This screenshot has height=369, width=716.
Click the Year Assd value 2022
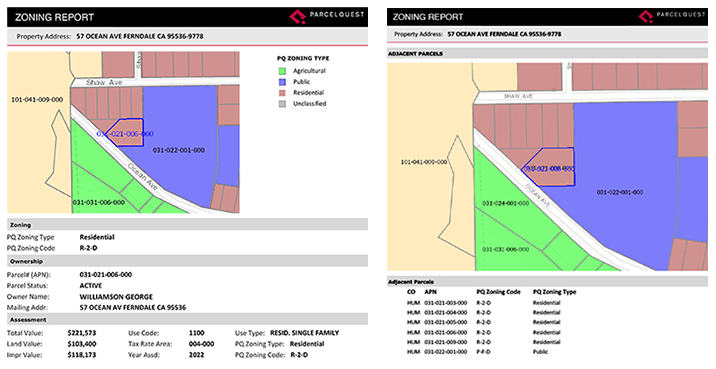pos(197,355)
